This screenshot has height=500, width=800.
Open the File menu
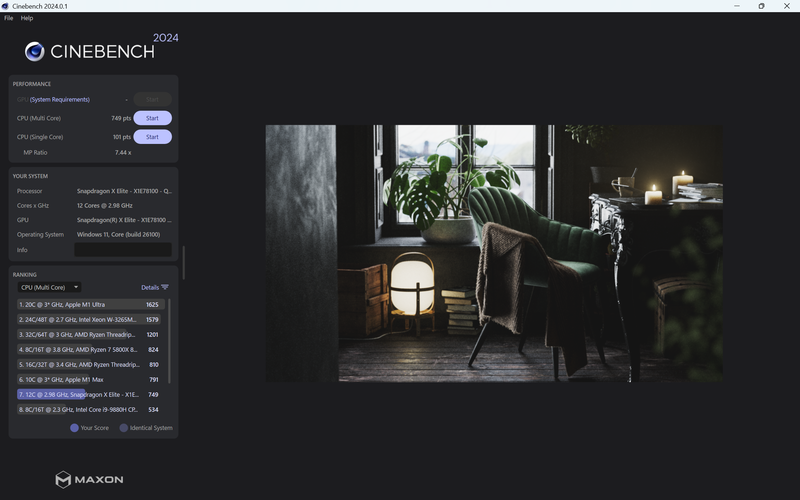pos(9,18)
